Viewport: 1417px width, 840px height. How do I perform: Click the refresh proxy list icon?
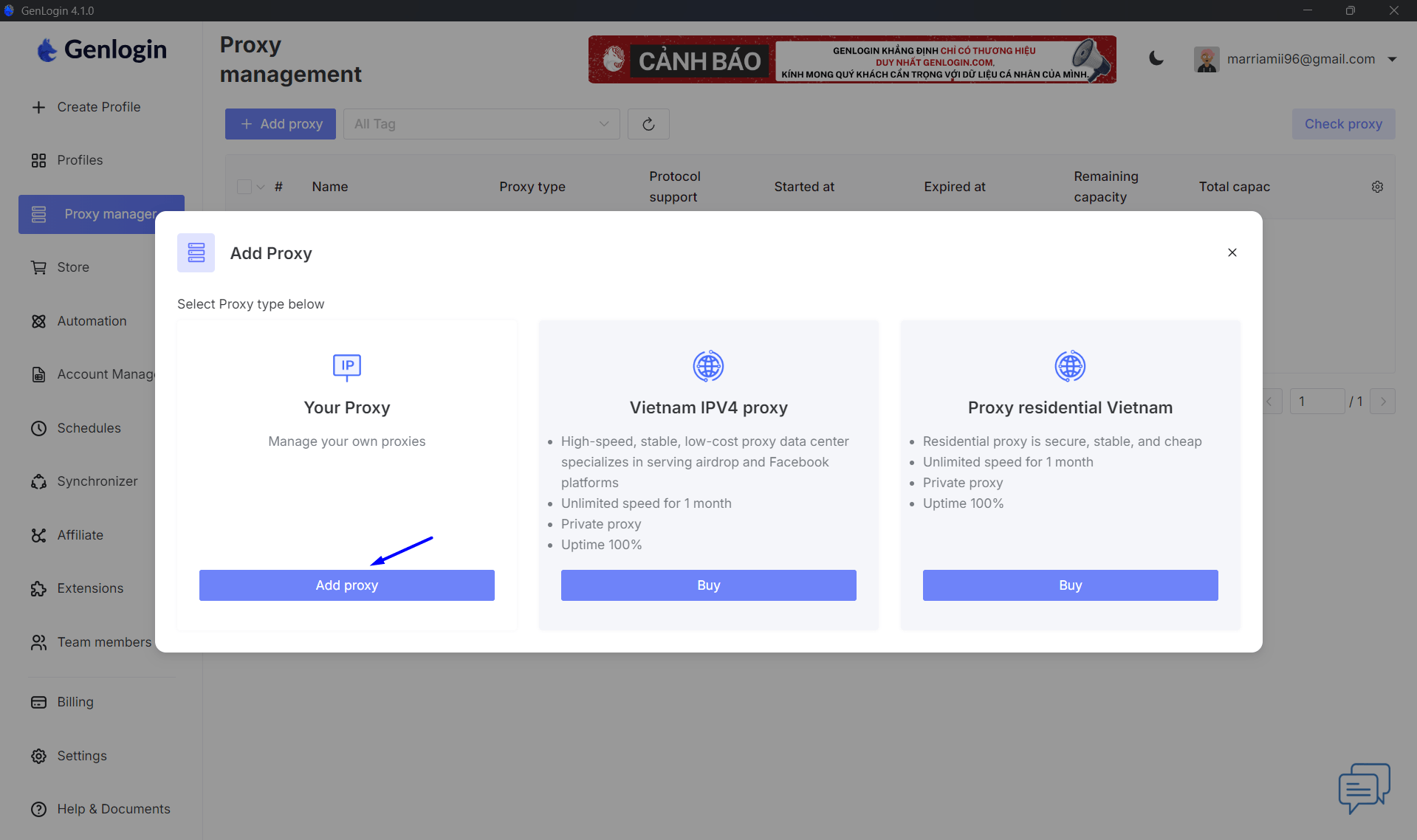(648, 124)
